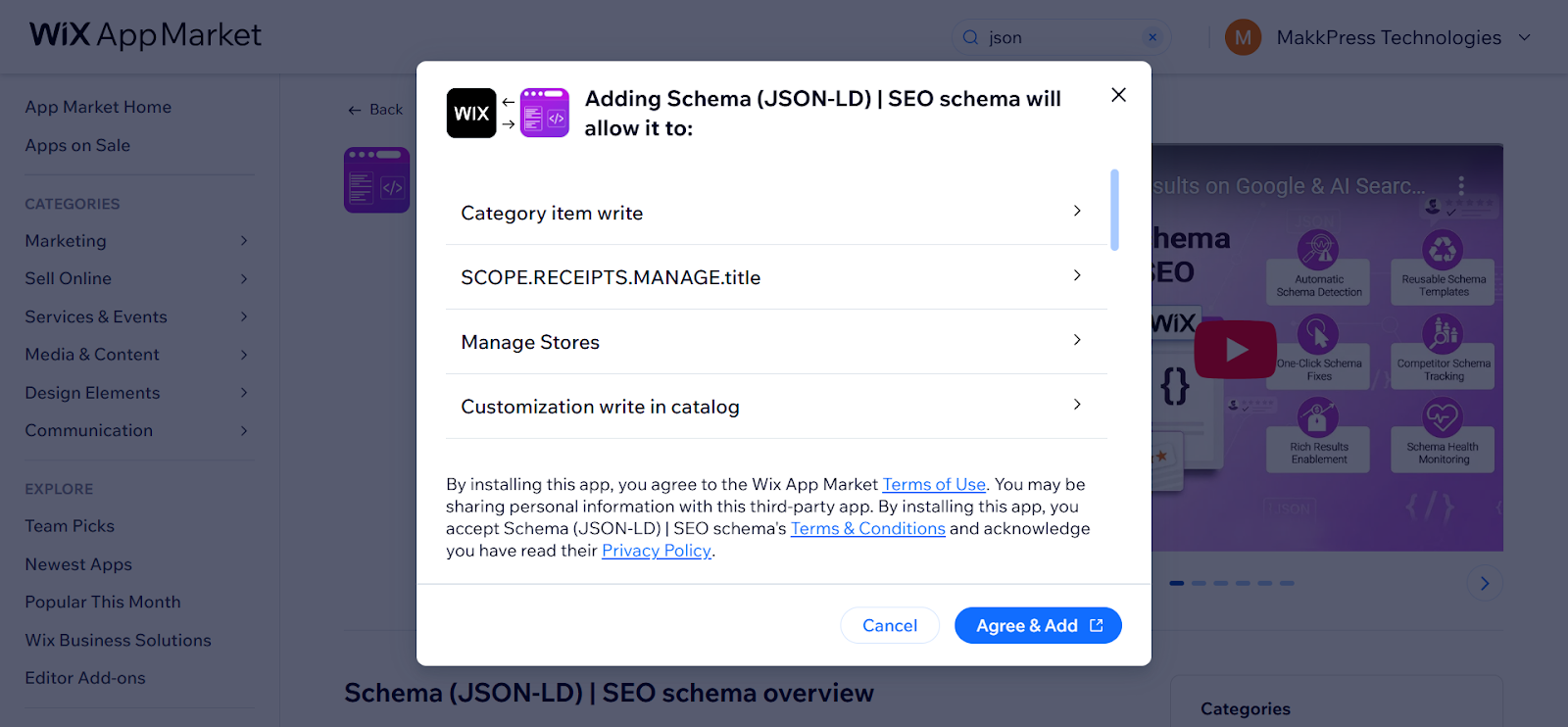Click the Wix logo in the dialog header
The height and width of the screenshot is (727, 1568).
click(471, 114)
